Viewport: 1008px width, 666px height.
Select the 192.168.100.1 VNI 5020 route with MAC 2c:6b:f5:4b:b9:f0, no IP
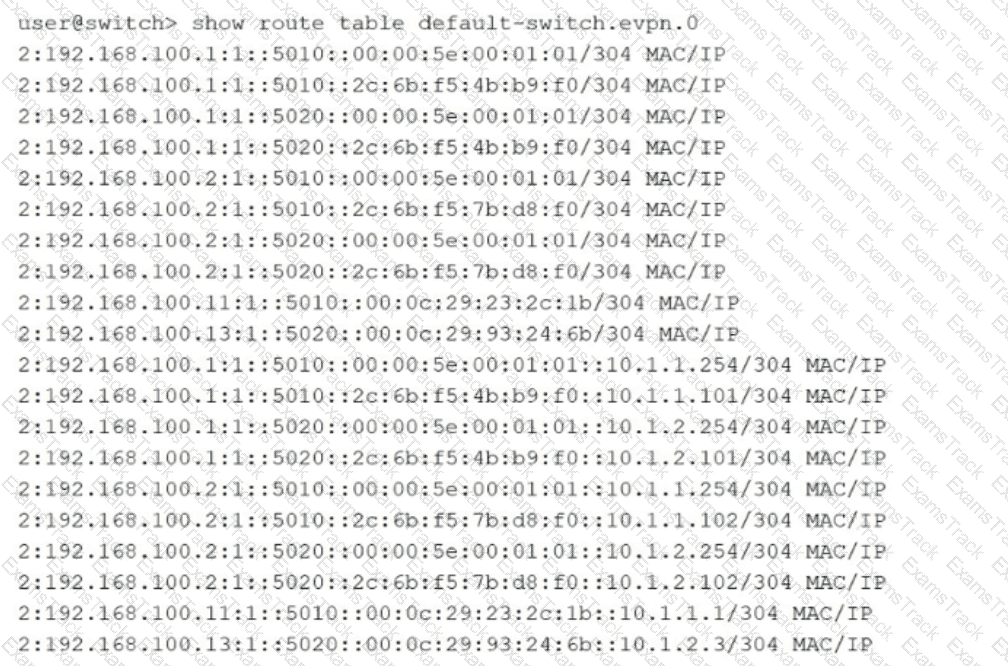pyautogui.click(x=372, y=147)
